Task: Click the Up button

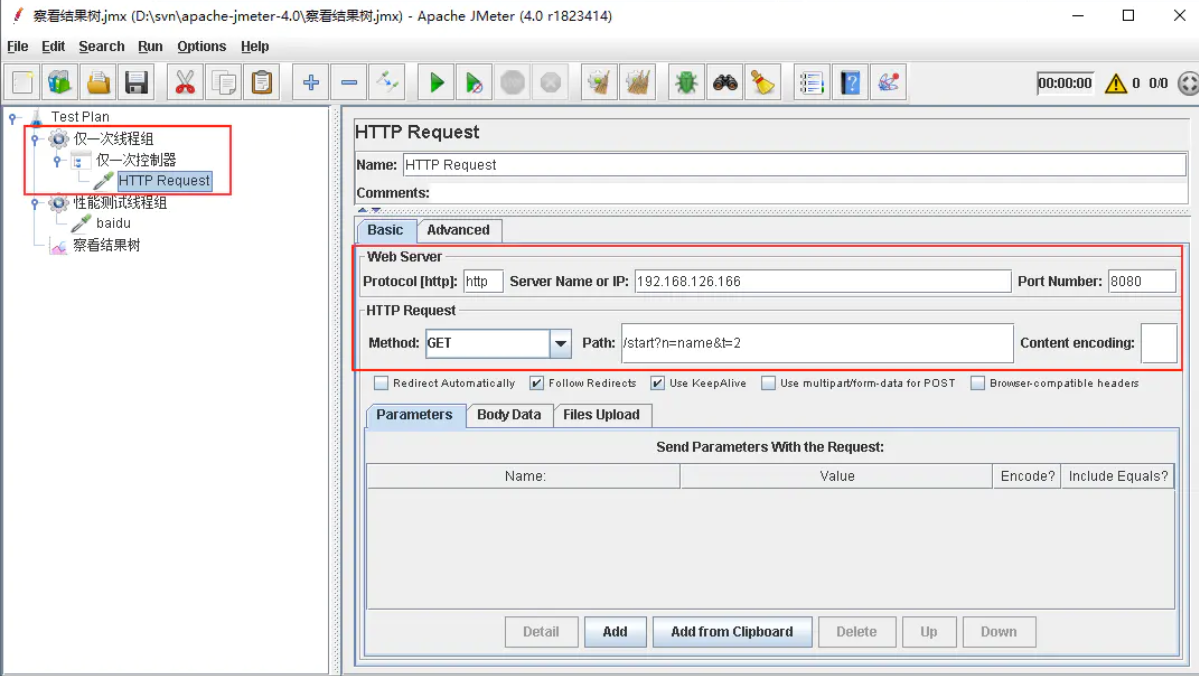Action: pyautogui.click(x=928, y=632)
